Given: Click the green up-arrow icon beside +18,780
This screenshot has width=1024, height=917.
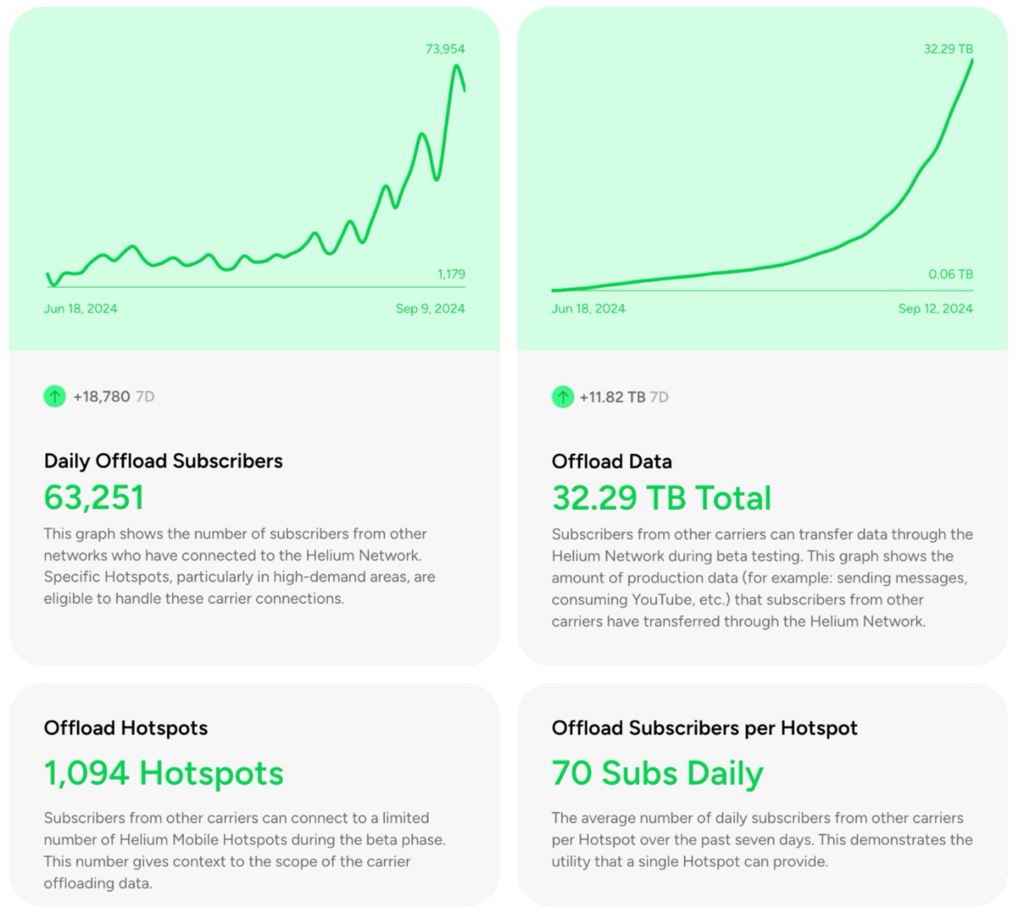Looking at the screenshot, I should 54,397.
